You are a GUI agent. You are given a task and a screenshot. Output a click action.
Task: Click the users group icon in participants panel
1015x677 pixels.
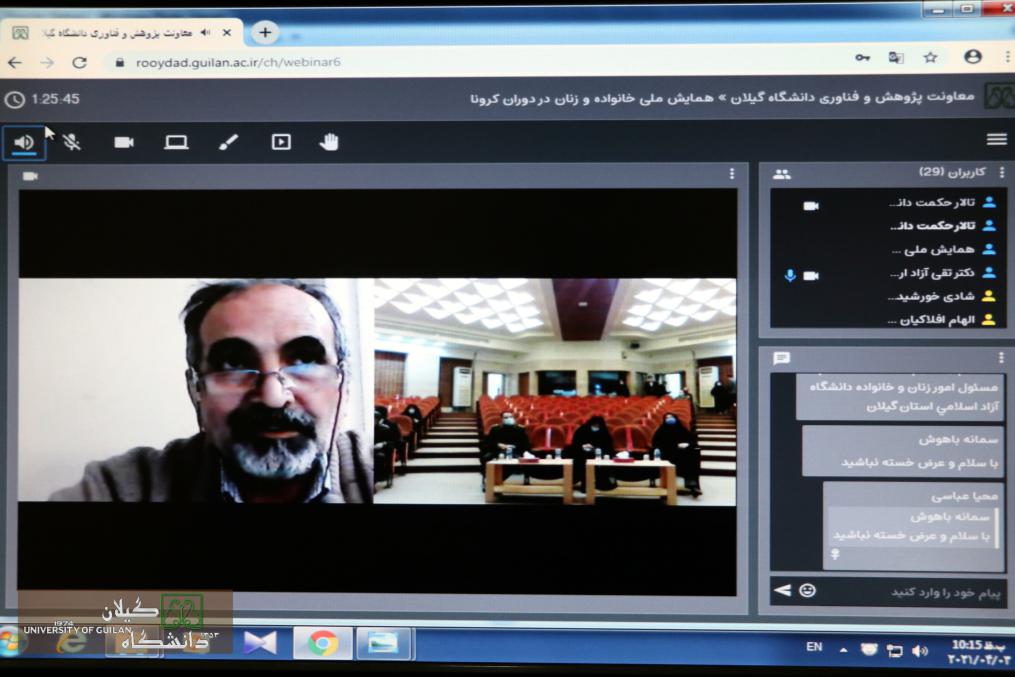point(781,174)
